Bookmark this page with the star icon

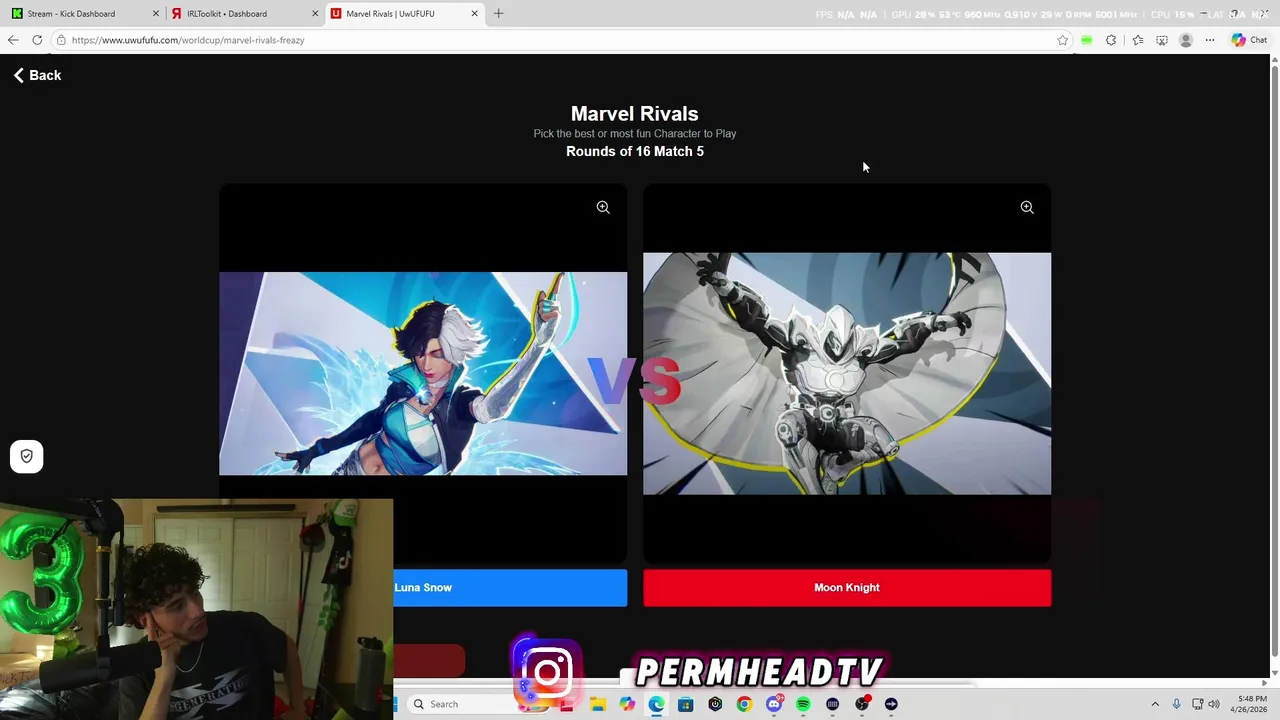[x=1062, y=40]
